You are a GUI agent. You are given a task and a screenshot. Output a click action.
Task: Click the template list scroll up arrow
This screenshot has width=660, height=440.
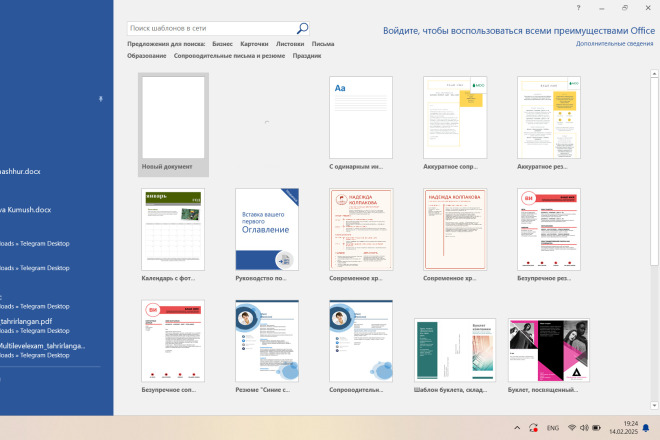[654, 74]
